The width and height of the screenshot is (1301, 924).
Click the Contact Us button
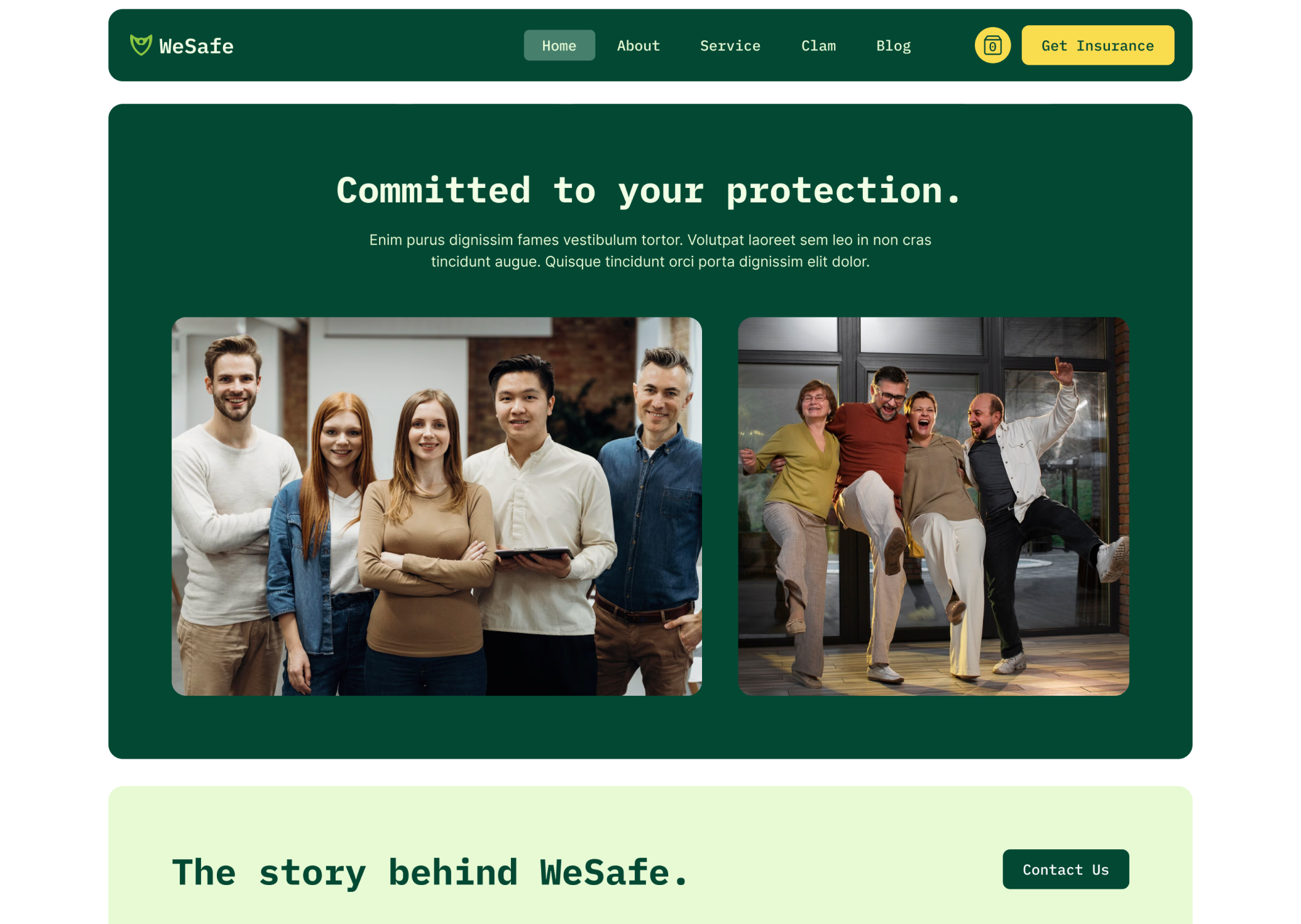(1065, 869)
